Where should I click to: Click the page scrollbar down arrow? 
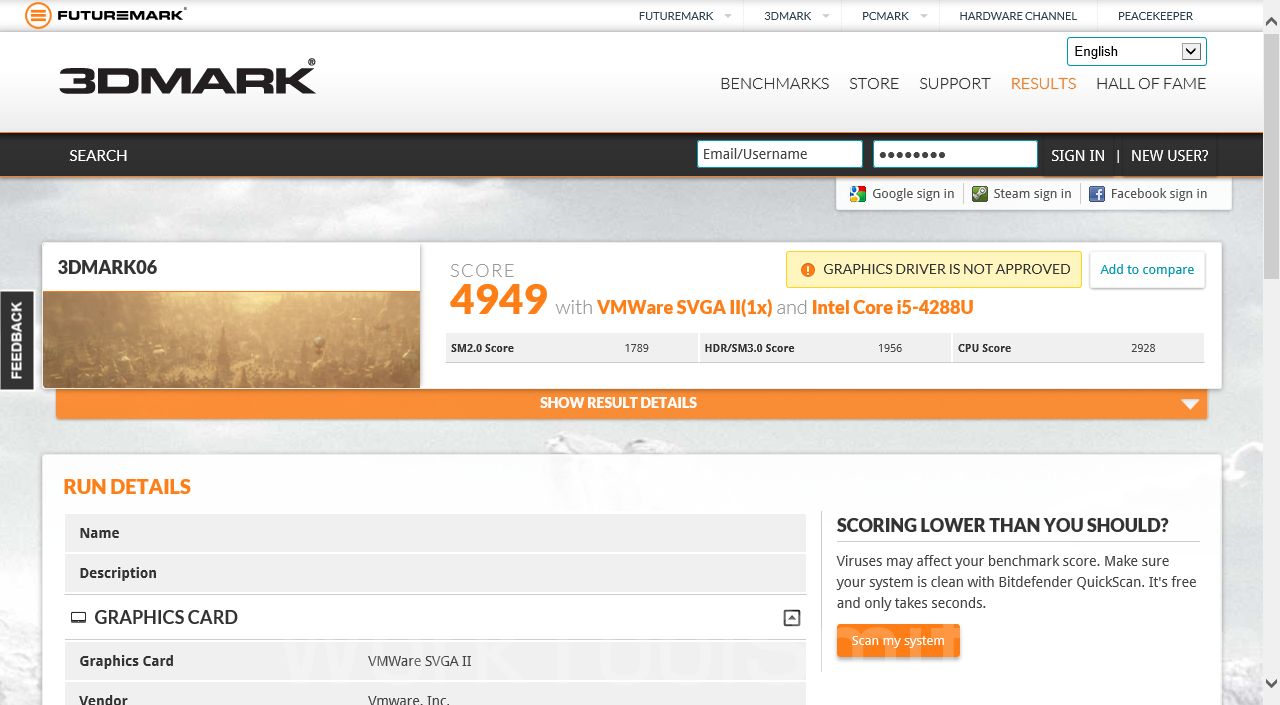[1271, 684]
